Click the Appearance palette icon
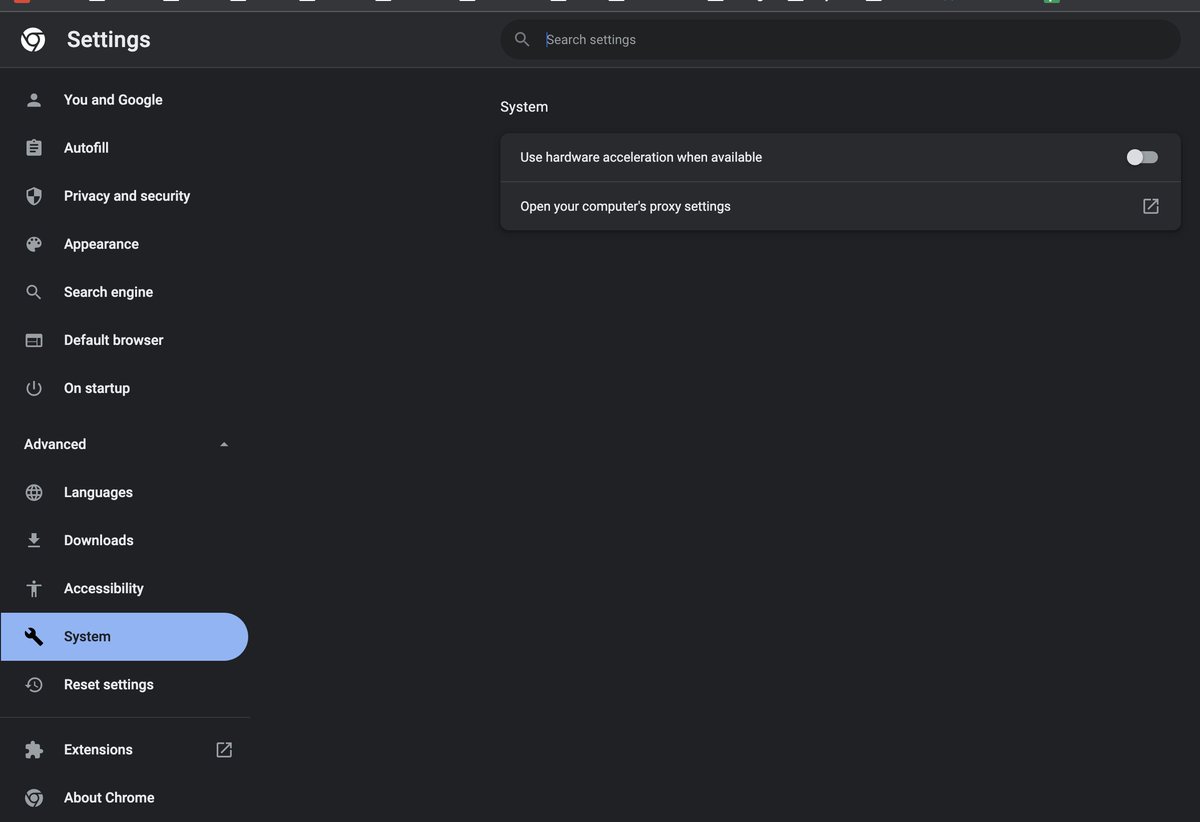 (x=33, y=244)
